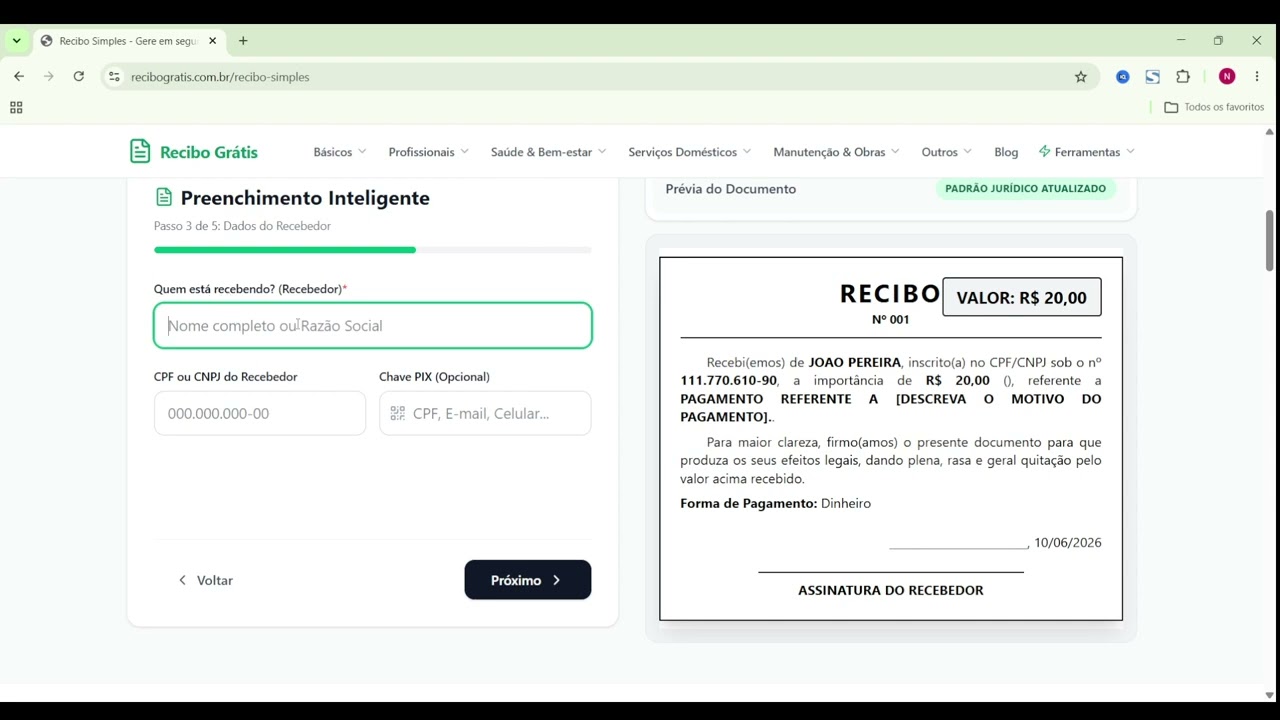Click the Chave PIX (Opcional) label
The width and height of the screenshot is (1280, 720).
coord(434,377)
